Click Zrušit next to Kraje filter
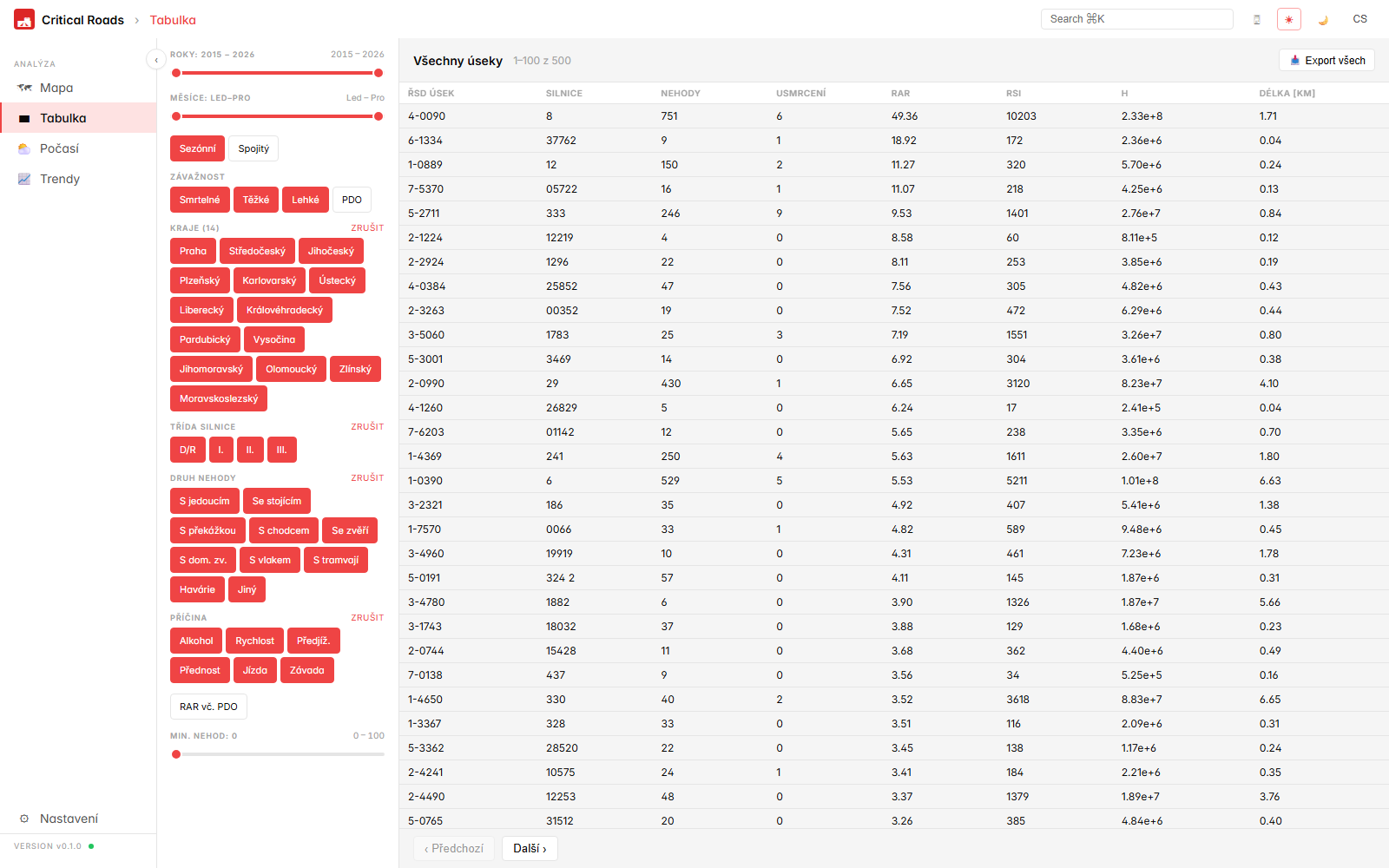The width and height of the screenshot is (1389, 868). pyautogui.click(x=367, y=227)
